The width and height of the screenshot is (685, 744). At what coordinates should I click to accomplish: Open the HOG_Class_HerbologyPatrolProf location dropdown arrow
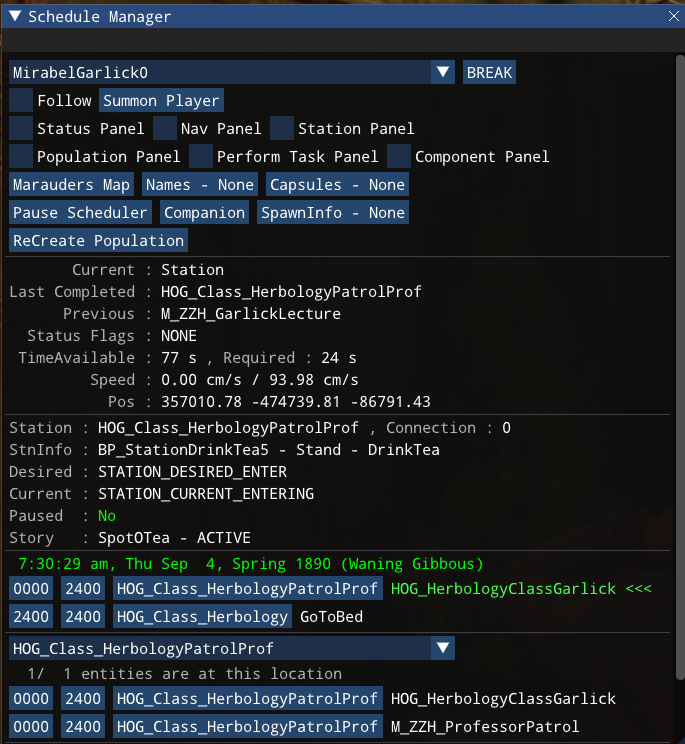point(443,648)
